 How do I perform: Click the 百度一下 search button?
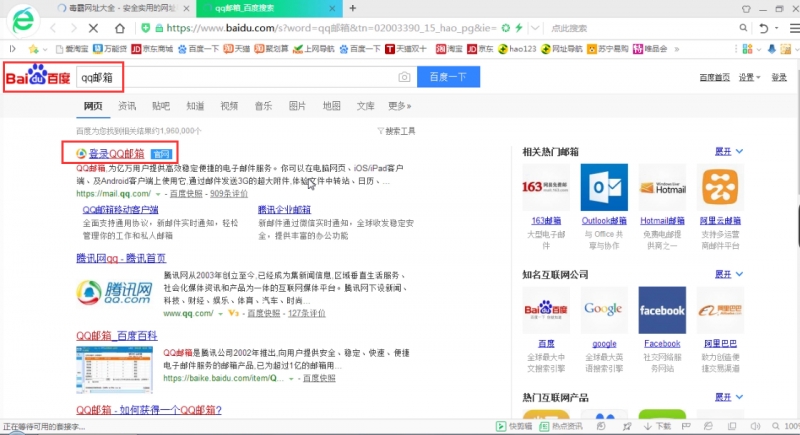point(448,77)
